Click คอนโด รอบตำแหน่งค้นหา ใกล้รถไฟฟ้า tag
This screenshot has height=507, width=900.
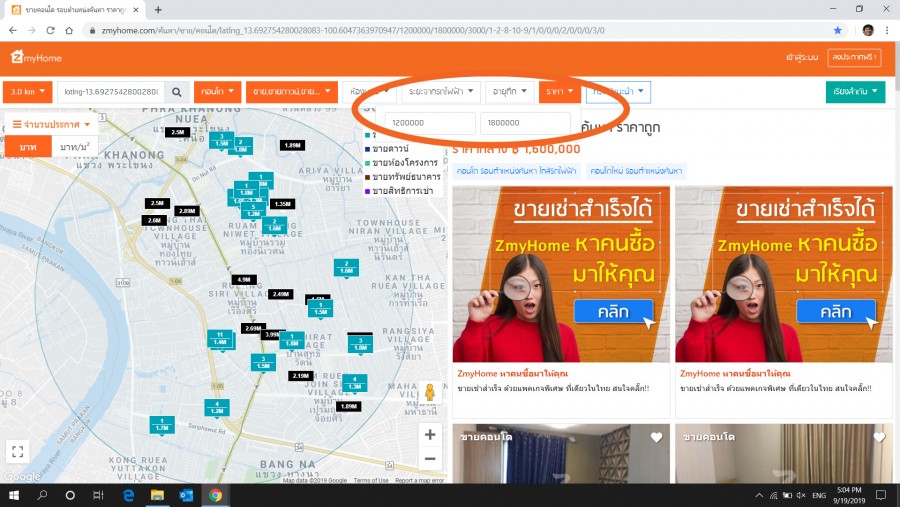coord(516,171)
